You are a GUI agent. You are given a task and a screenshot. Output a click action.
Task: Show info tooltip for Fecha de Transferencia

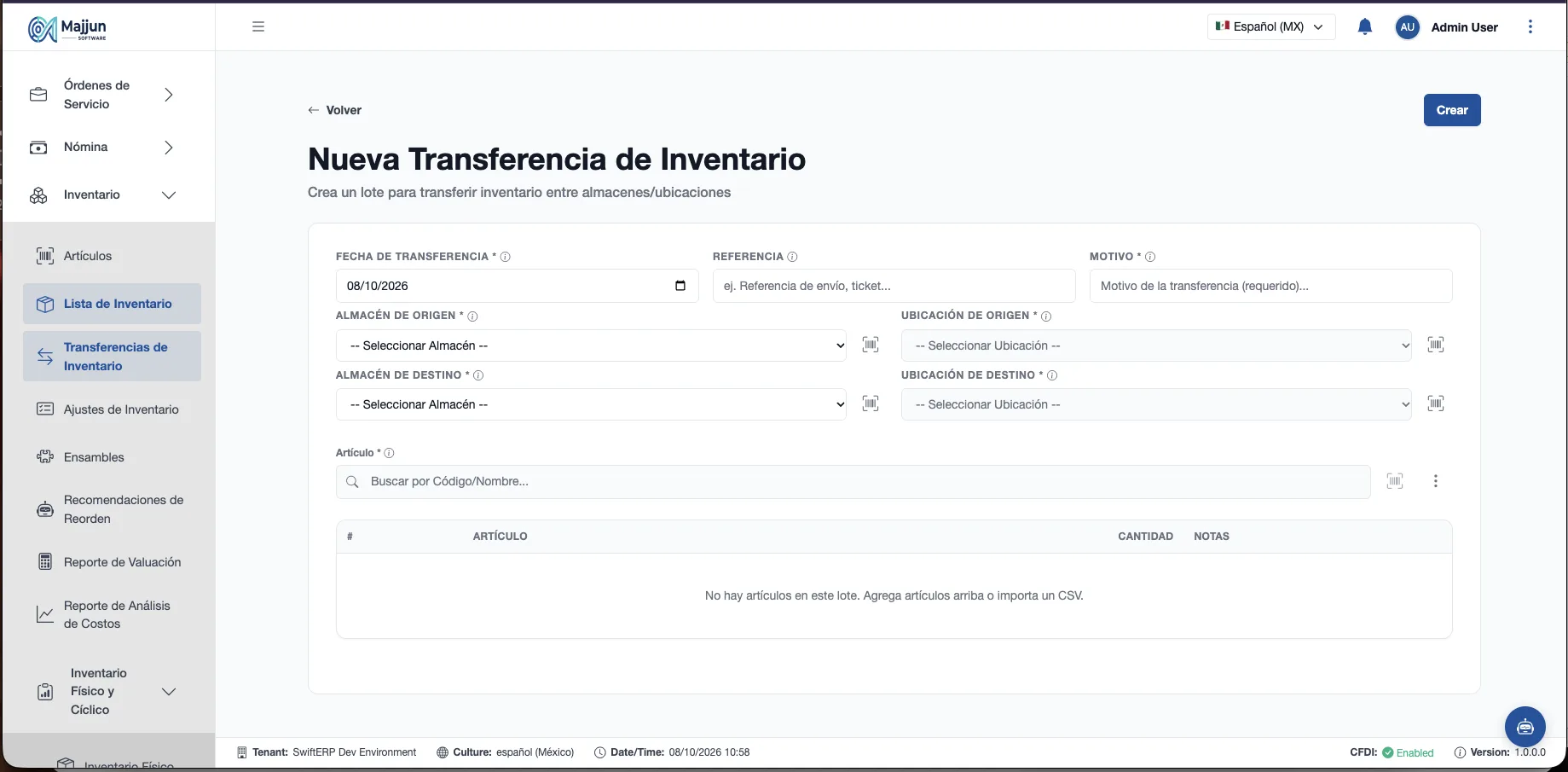[506, 257]
